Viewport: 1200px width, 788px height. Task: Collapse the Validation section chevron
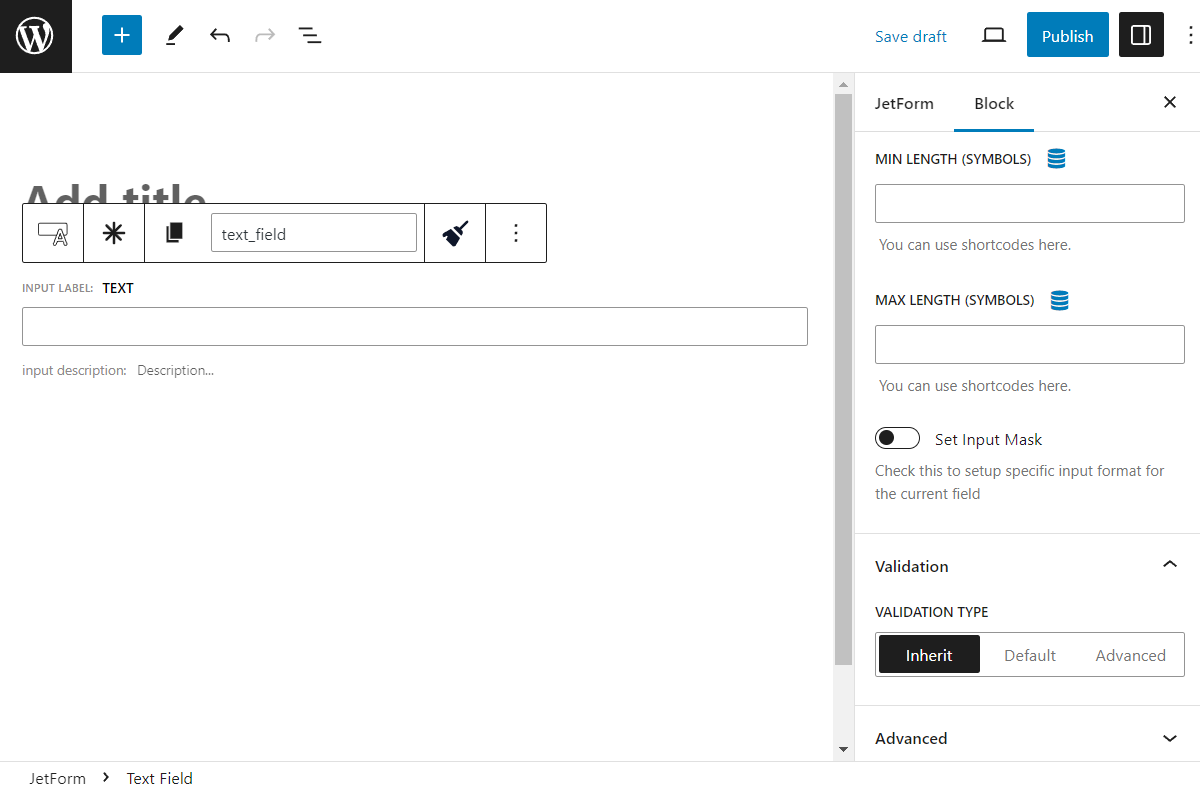(x=1169, y=564)
